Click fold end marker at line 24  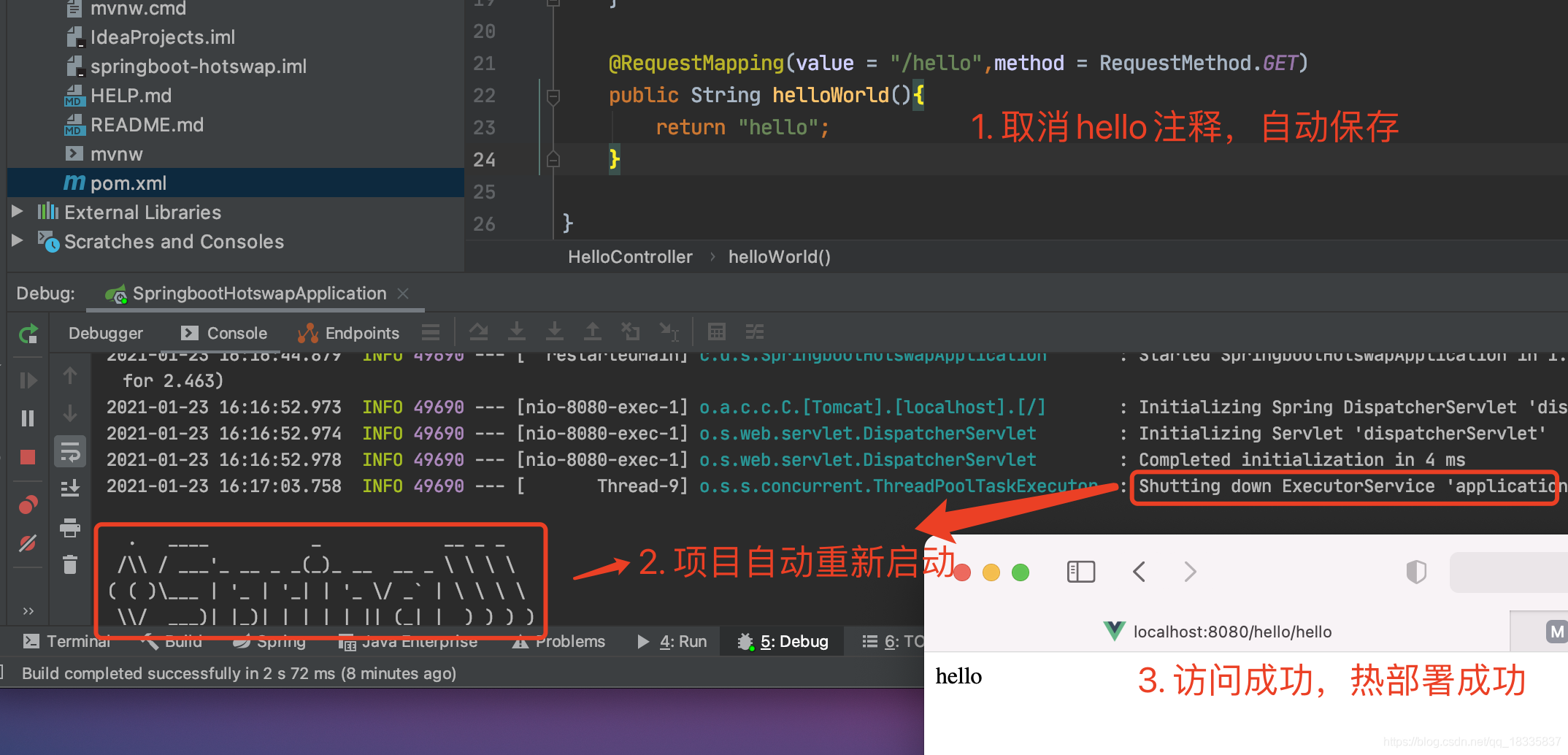click(553, 159)
